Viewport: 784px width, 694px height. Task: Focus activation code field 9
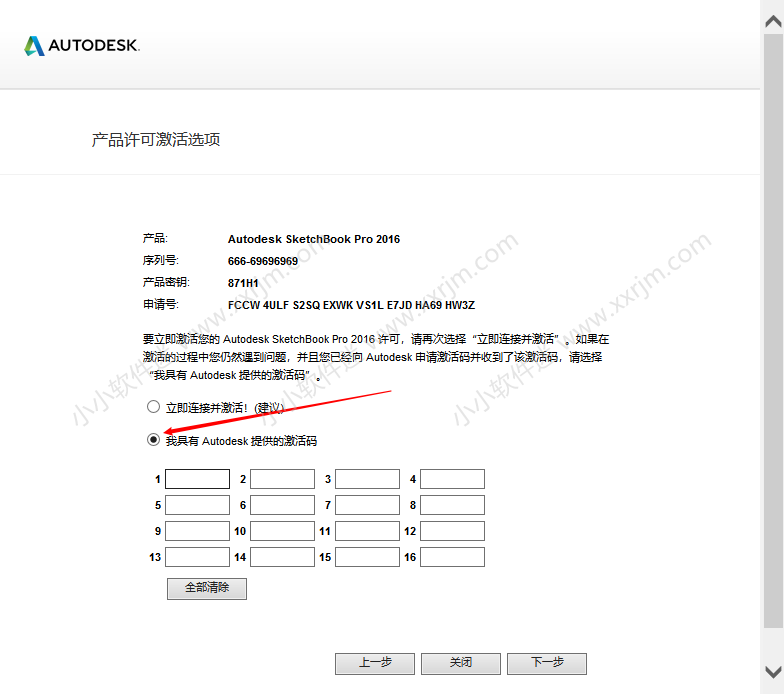198,531
